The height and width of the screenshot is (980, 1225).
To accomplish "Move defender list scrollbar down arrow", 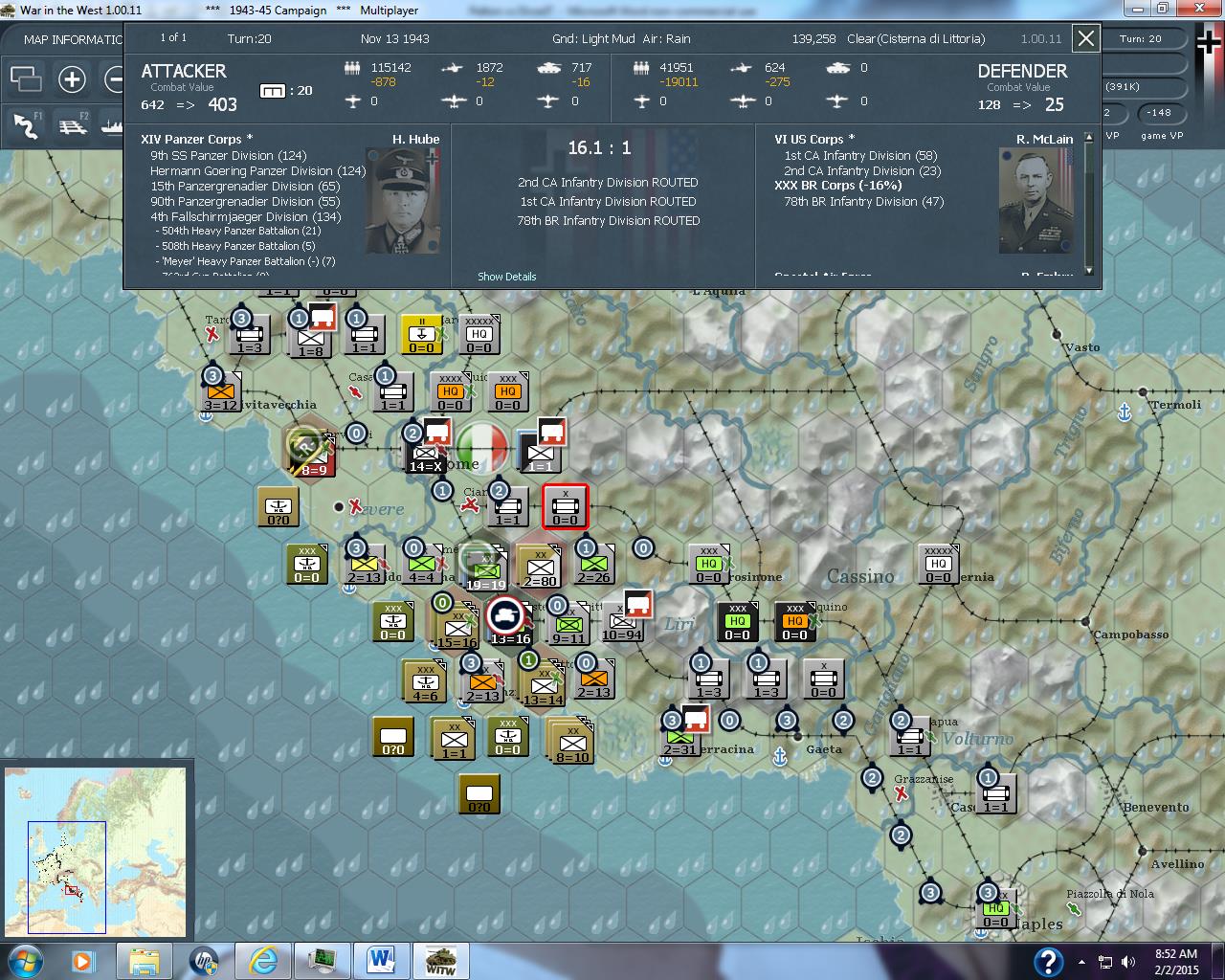I will pyautogui.click(x=1089, y=271).
